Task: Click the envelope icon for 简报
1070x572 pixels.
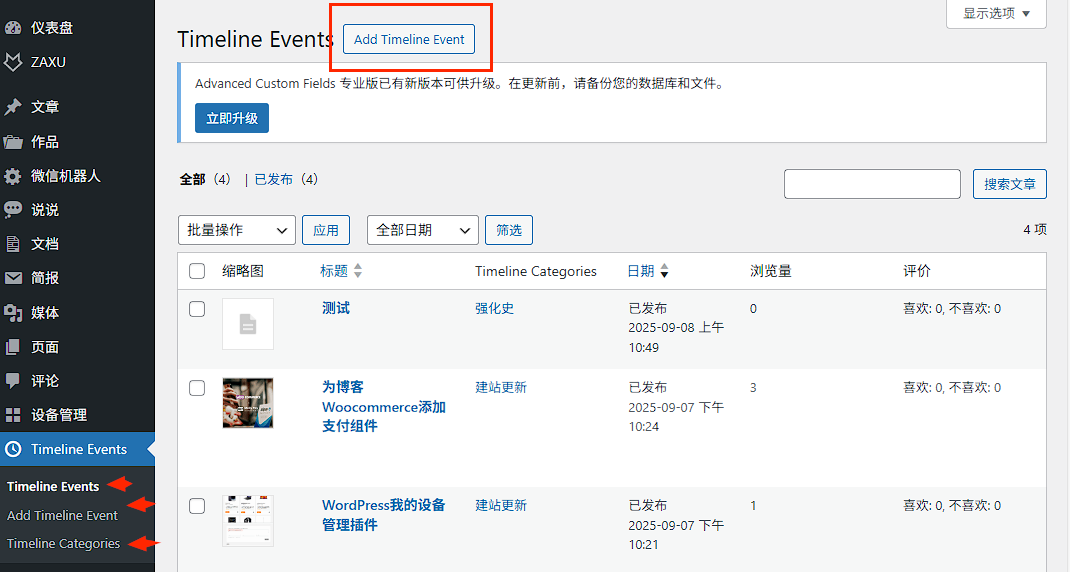Action: pyautogui.click(x=13, y=278)
